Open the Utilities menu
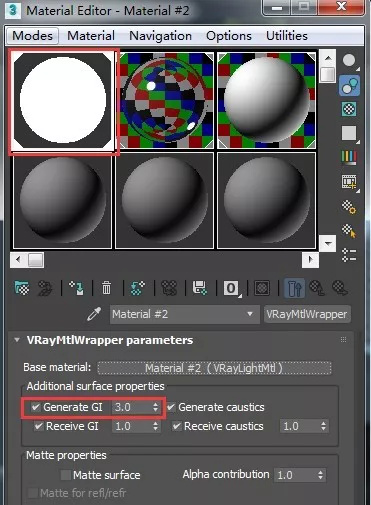 (x=287, y=36)
